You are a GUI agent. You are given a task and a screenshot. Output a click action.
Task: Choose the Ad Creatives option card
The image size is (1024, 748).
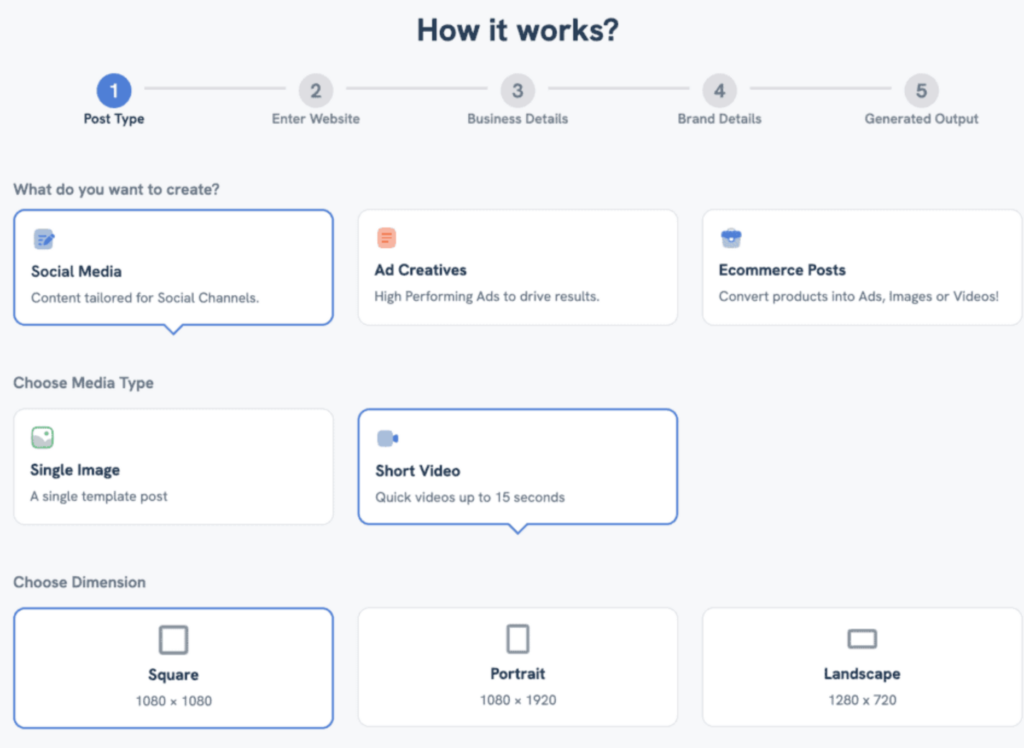click(x=517, y=268)
